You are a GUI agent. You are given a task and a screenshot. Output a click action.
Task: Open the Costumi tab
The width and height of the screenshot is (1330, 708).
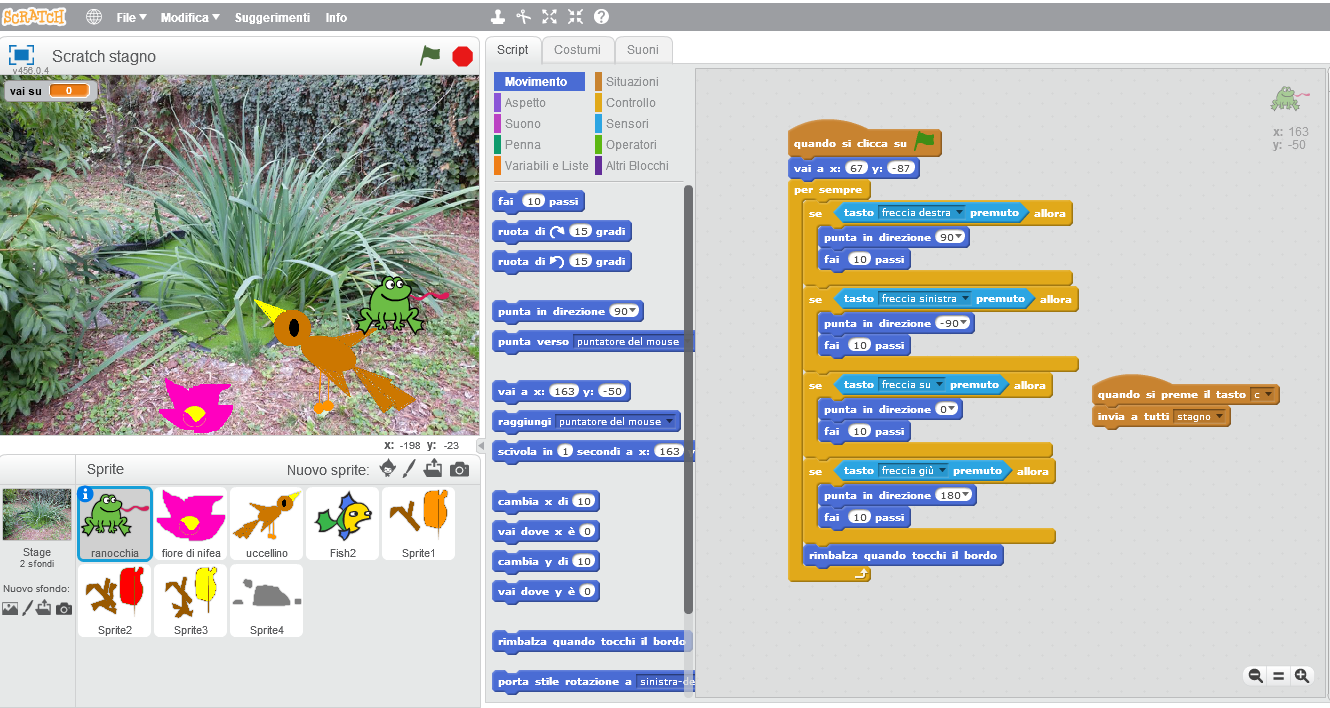[577, 50]
